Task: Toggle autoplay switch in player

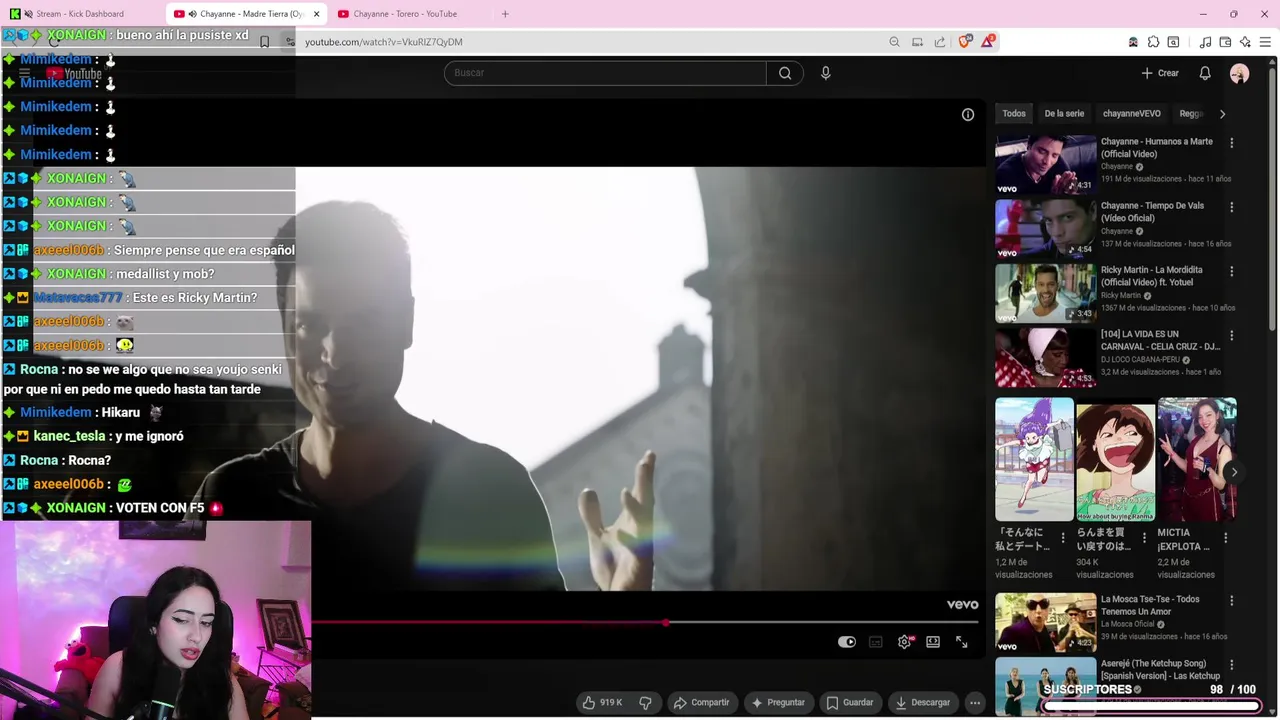Action: (x=847, y=642)
